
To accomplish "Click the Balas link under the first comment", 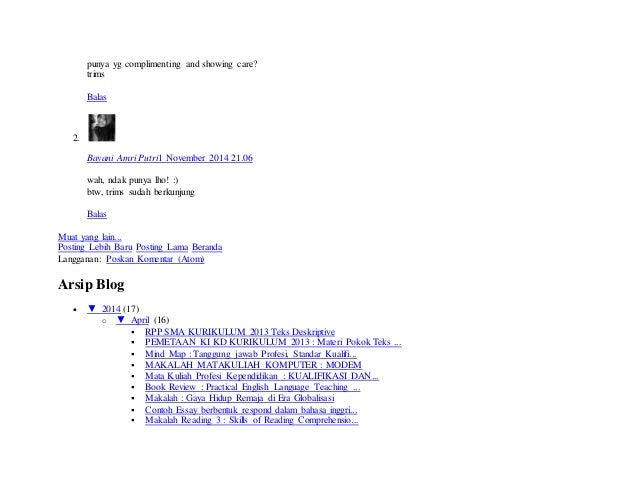I will pyautogui.click(x=97, y=97).
